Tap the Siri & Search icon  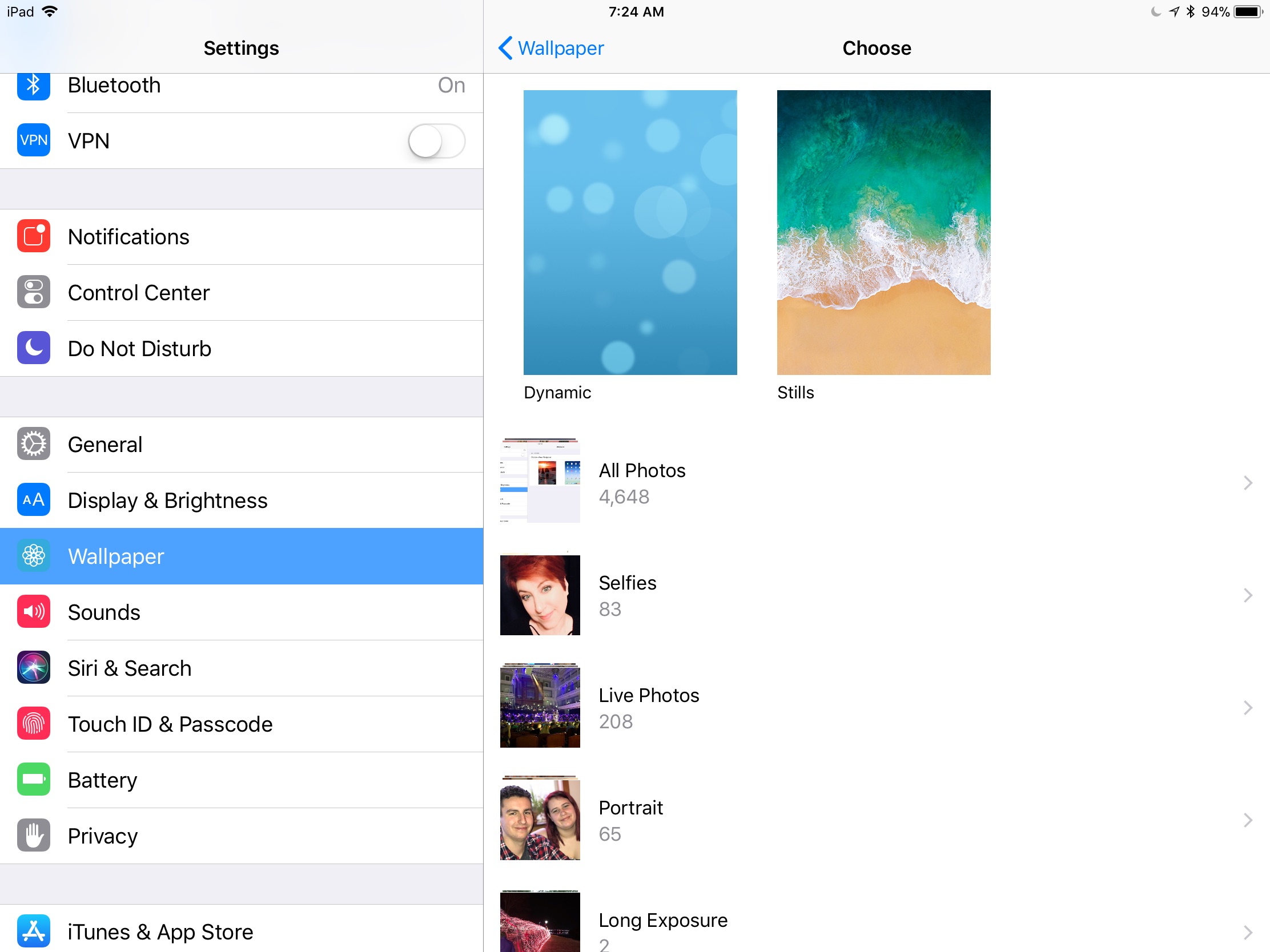[x=33, y=668]
